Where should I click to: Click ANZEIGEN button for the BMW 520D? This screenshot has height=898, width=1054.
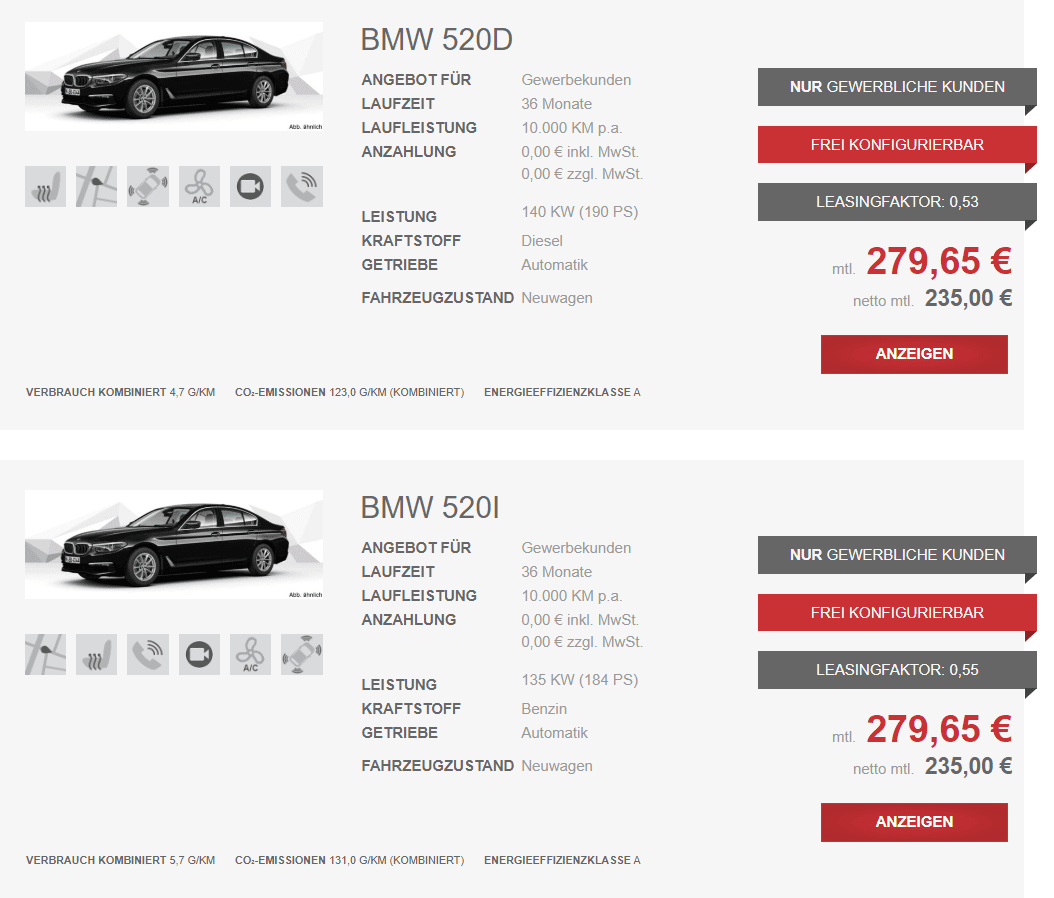pos(914,354)
